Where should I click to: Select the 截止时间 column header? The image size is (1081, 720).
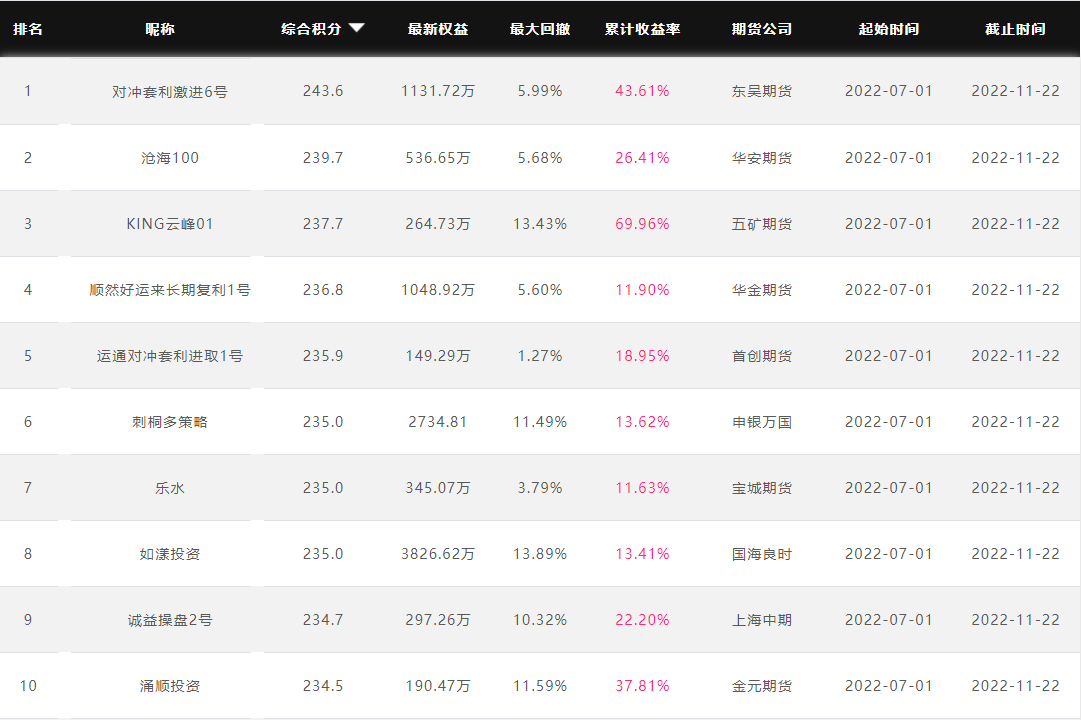coord(1016,29)
